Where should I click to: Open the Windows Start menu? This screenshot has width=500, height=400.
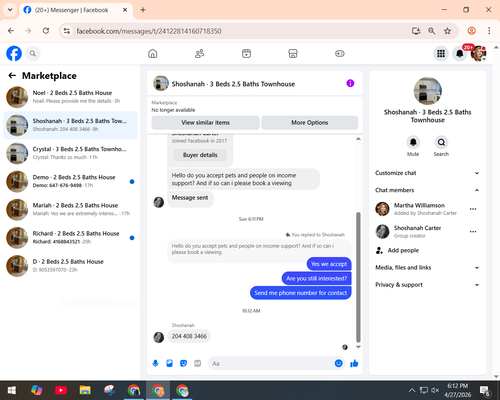pyautogui.click(x=12, y=390)
